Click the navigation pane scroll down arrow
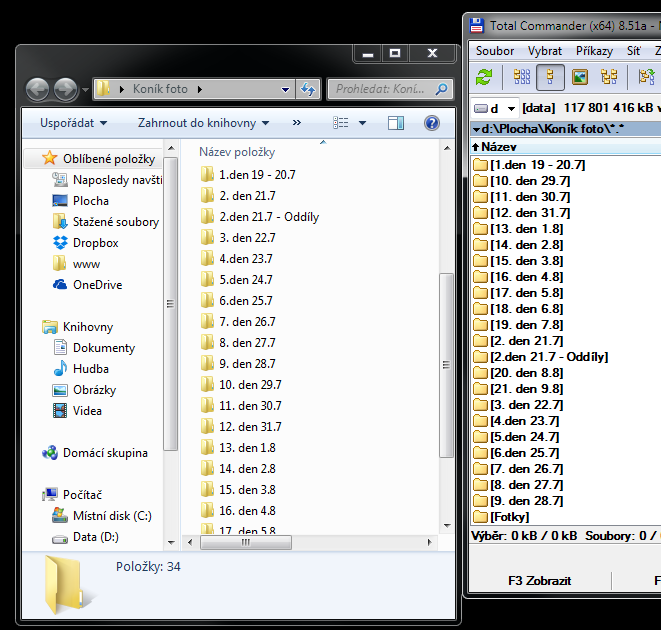Screen dimensions: 661x630 pyautogui.click(x=171, y=542)
